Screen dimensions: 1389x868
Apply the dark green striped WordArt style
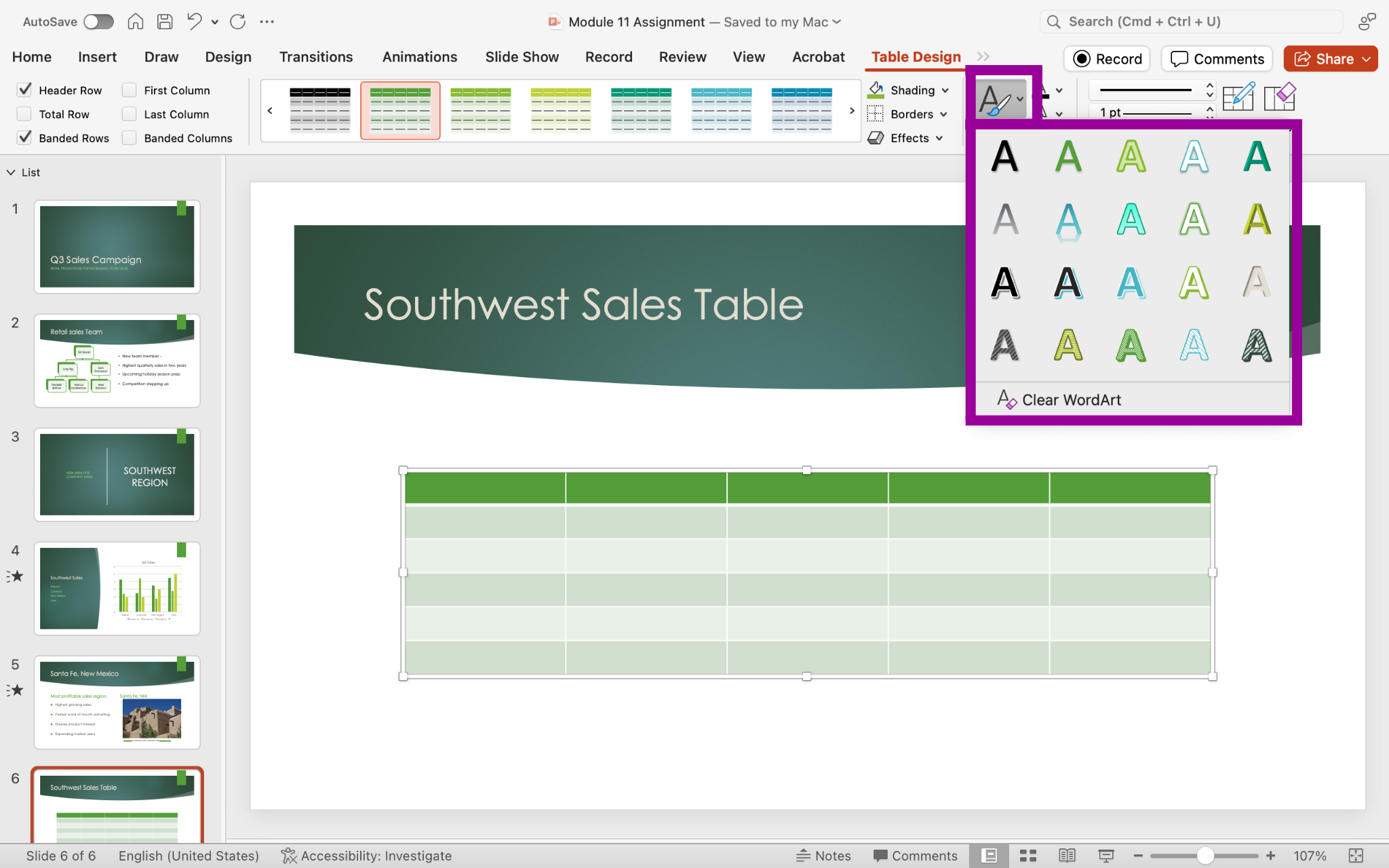pos(1257,346)
